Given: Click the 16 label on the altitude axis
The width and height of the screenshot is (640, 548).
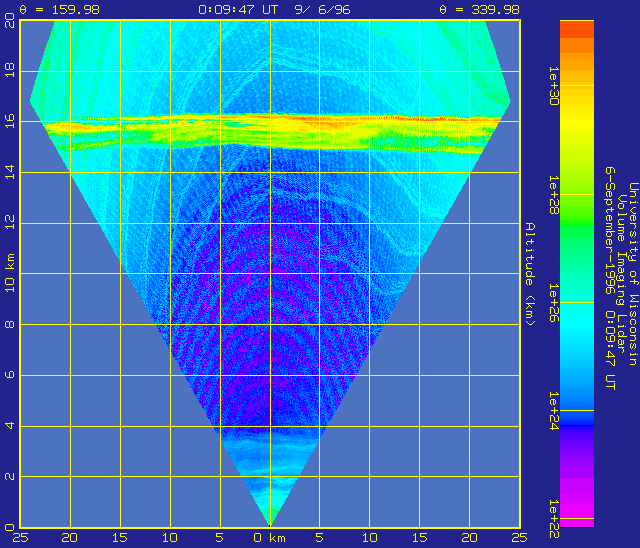Looking at the screenshot, I should click(10, 121).
